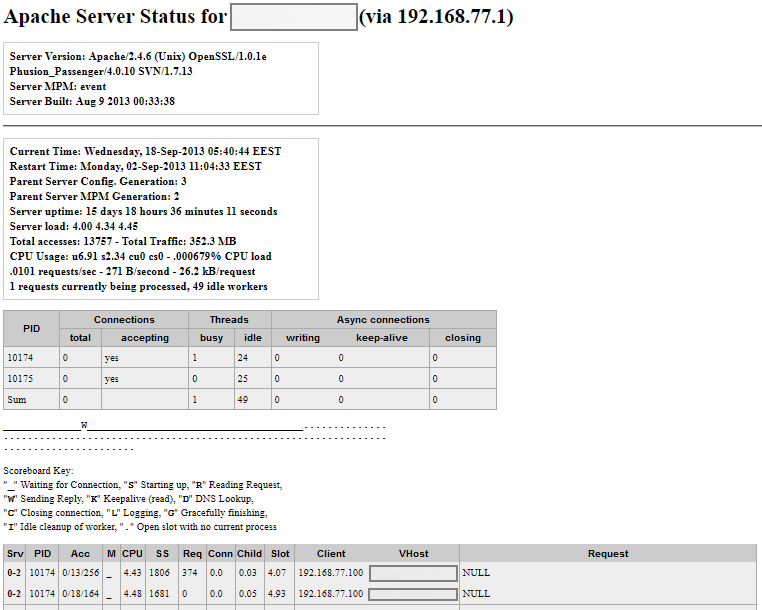Click the 'Server uptime: 15 days' line
Image resolution: width=762 pixels, height=610 pixels.
[143, 212]
